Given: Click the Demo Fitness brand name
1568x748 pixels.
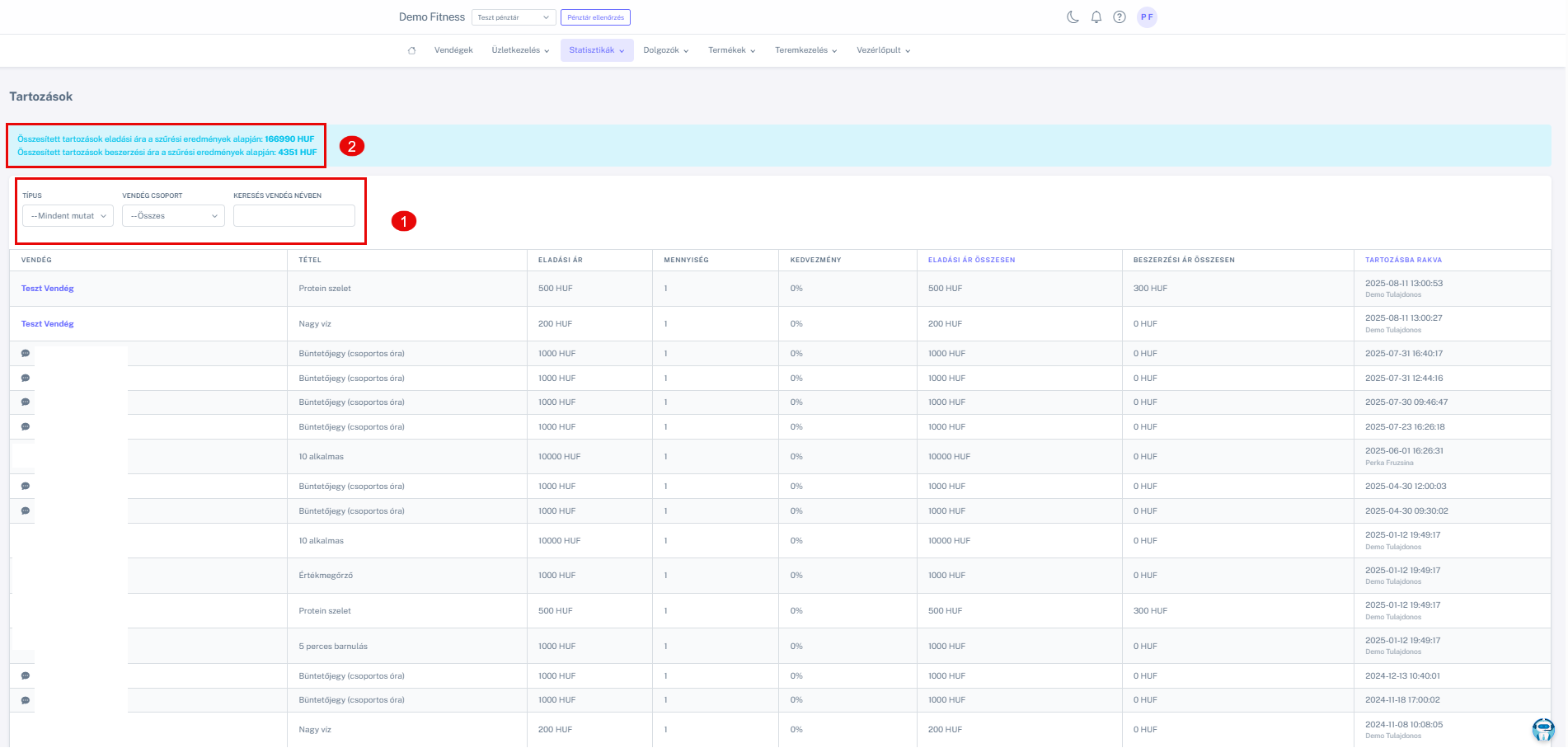Looking at the screenshot, I should click(432, 17).
